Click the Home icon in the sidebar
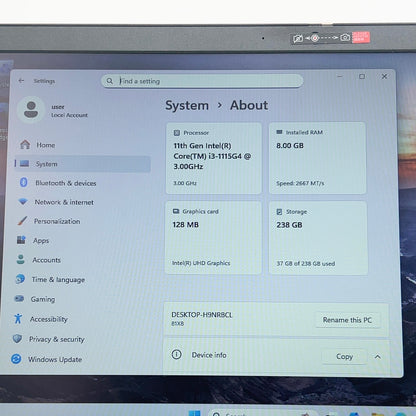The image size is (416, 416). coord(25,144)
